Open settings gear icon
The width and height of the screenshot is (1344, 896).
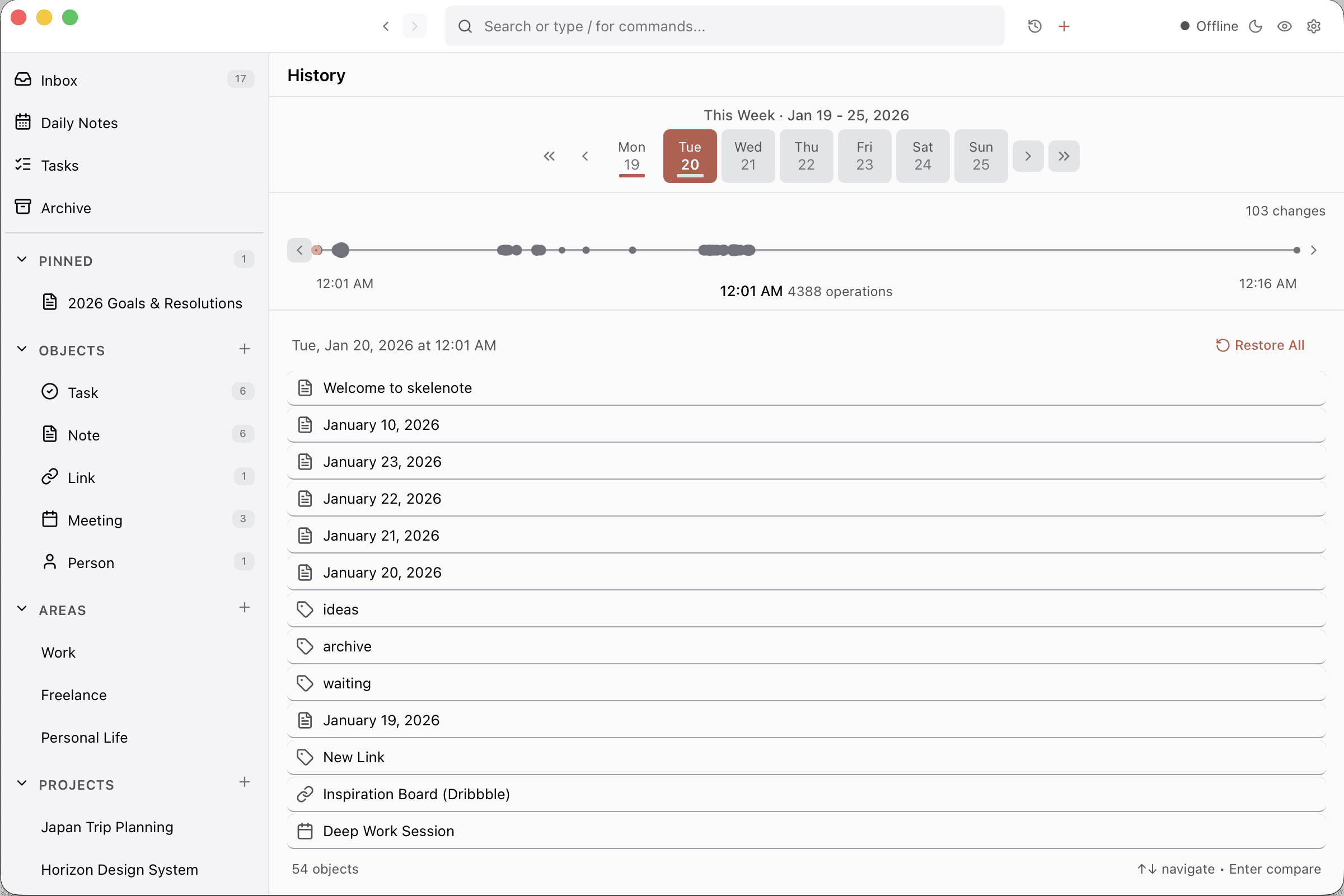pos(1313,26)
